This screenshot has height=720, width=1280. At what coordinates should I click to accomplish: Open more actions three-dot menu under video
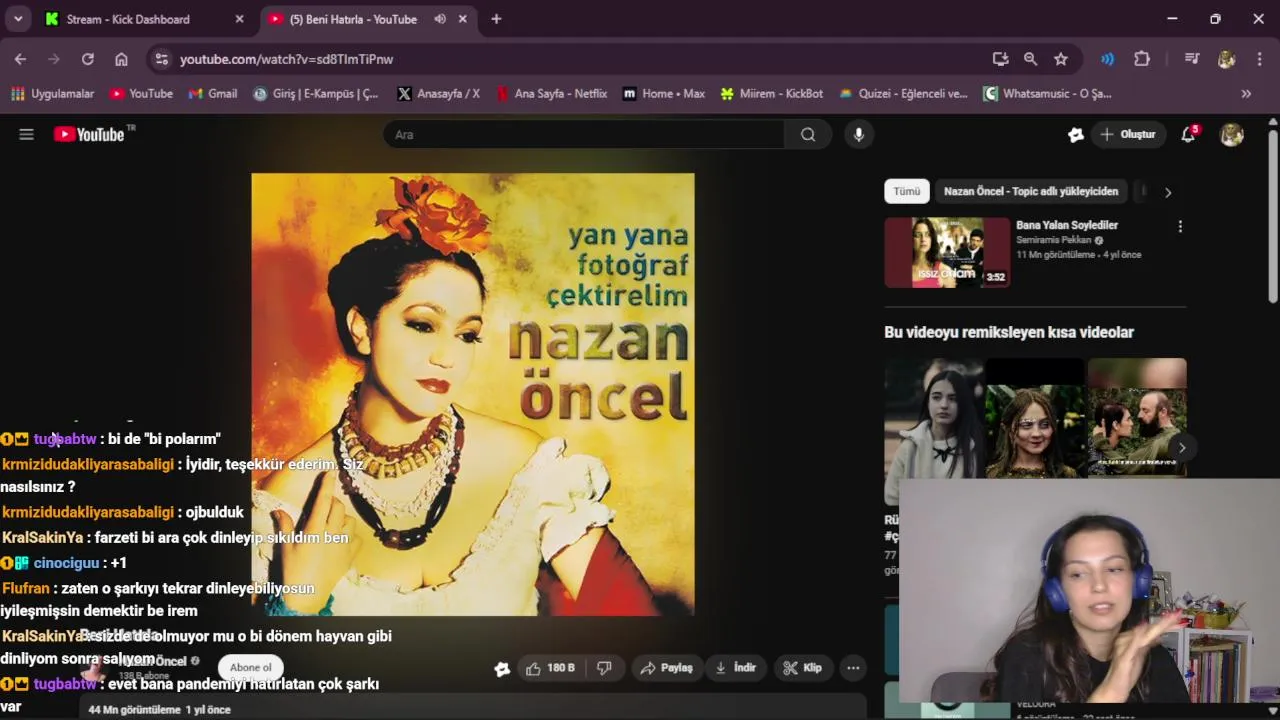[x=853, y=668]
